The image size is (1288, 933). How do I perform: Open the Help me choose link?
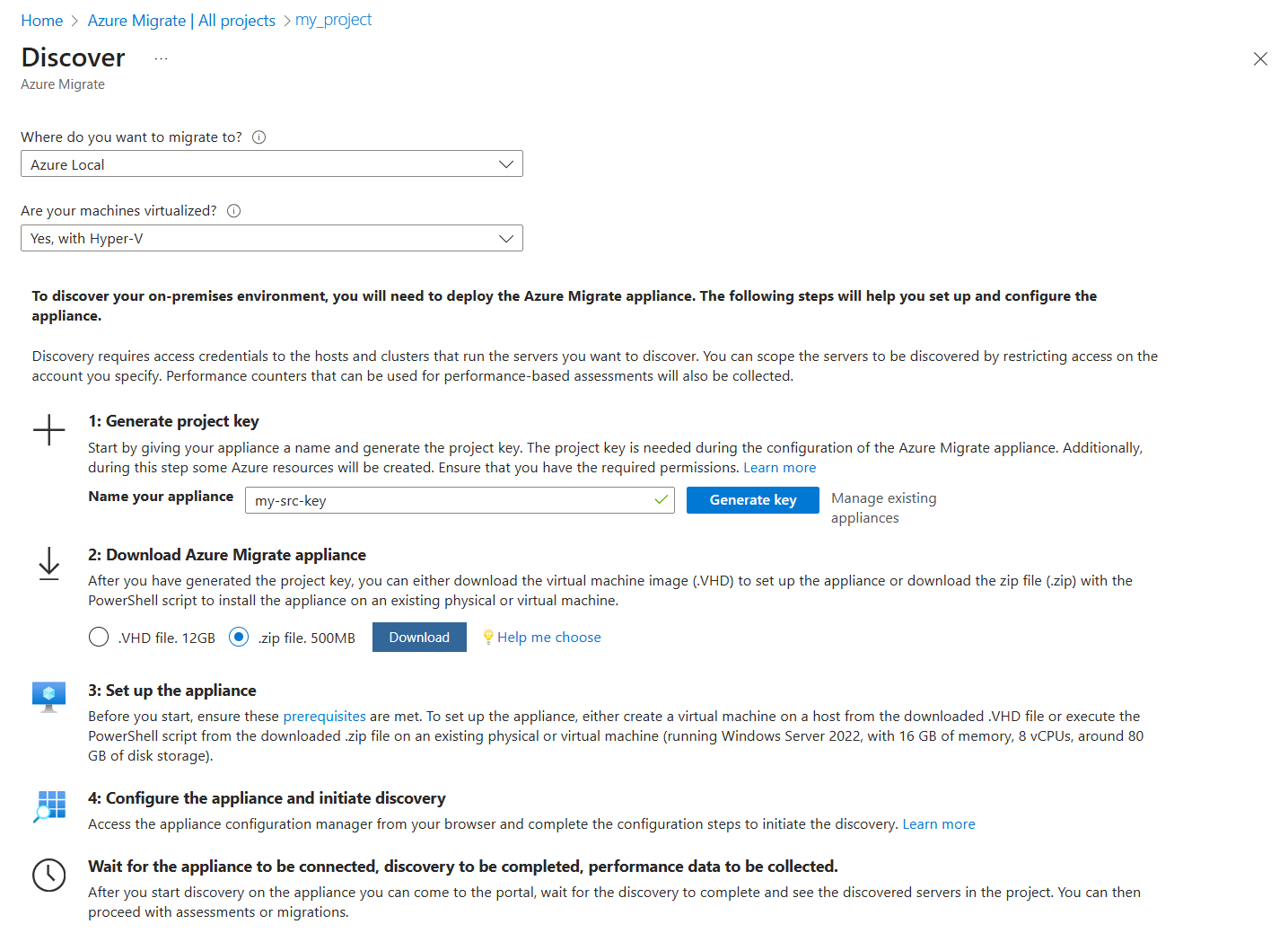point(548,638)
